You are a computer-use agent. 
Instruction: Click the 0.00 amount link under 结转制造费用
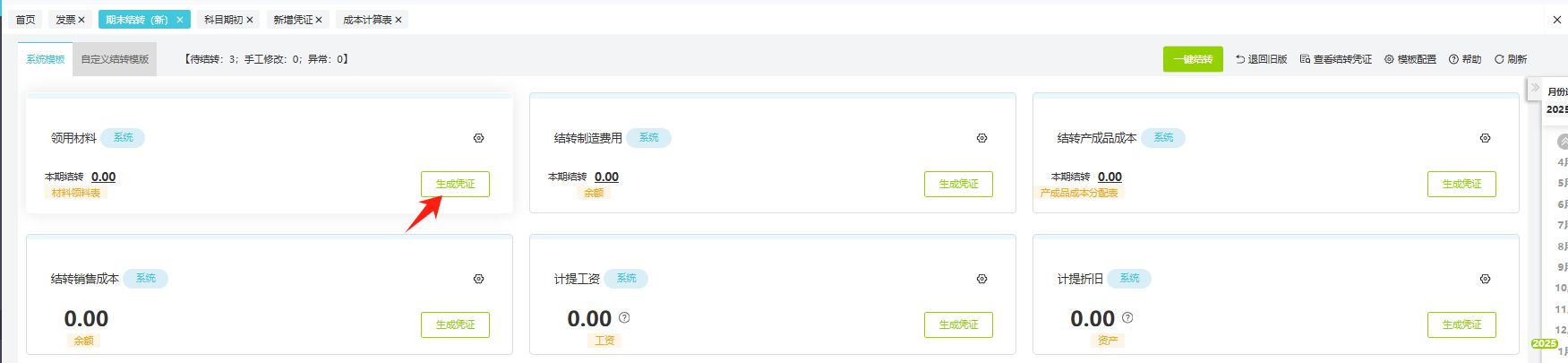(606, 177)
